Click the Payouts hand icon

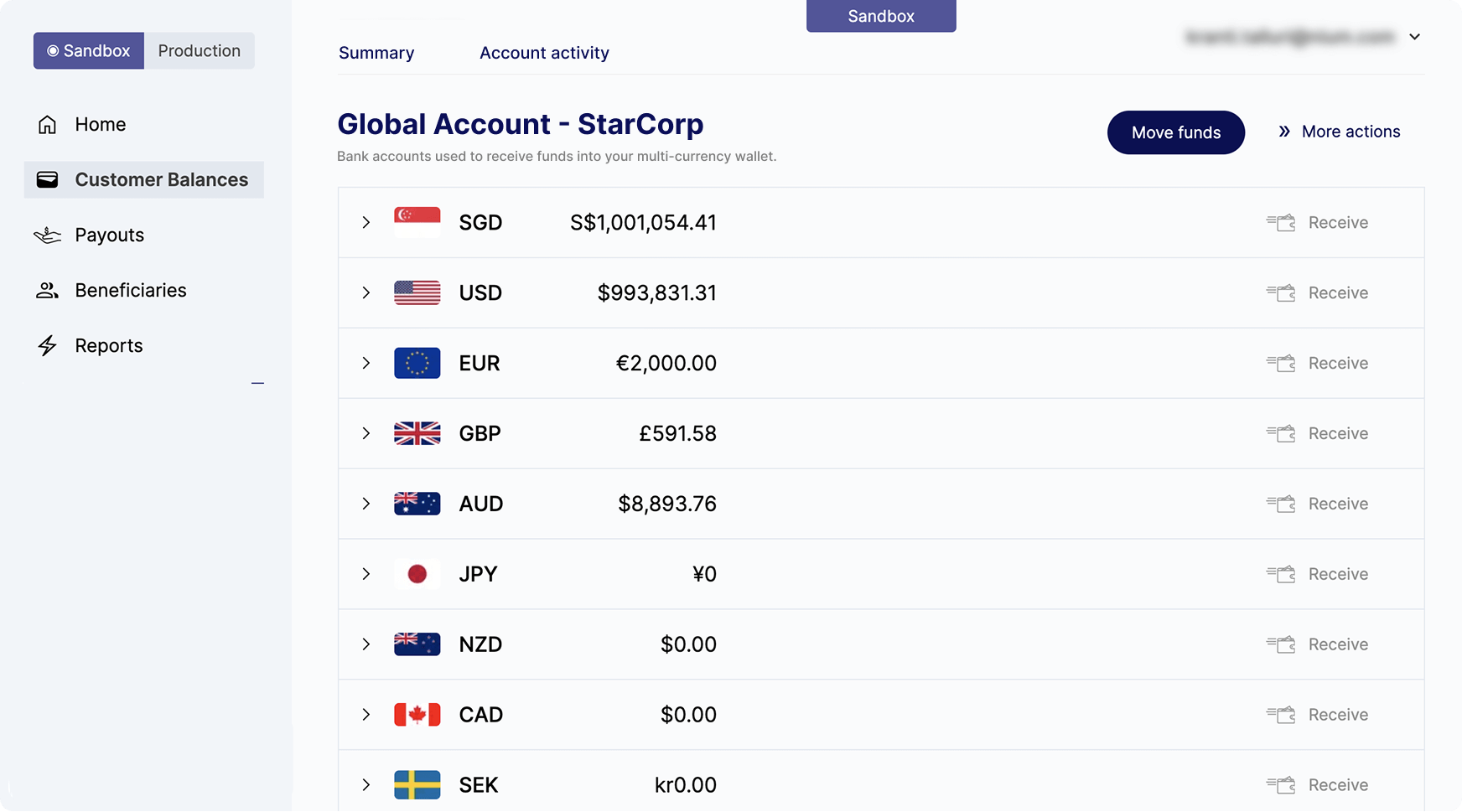(48, 235)
